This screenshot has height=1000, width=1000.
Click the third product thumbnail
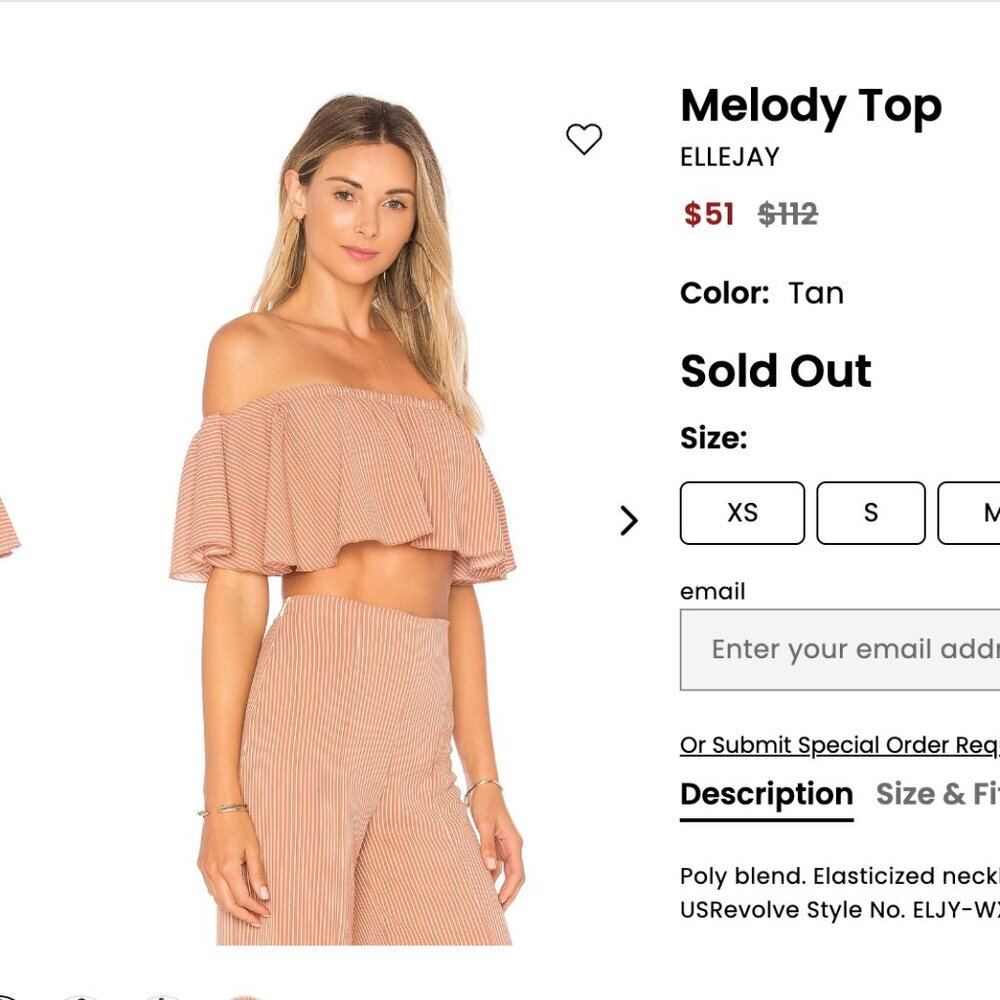(160, 997)
